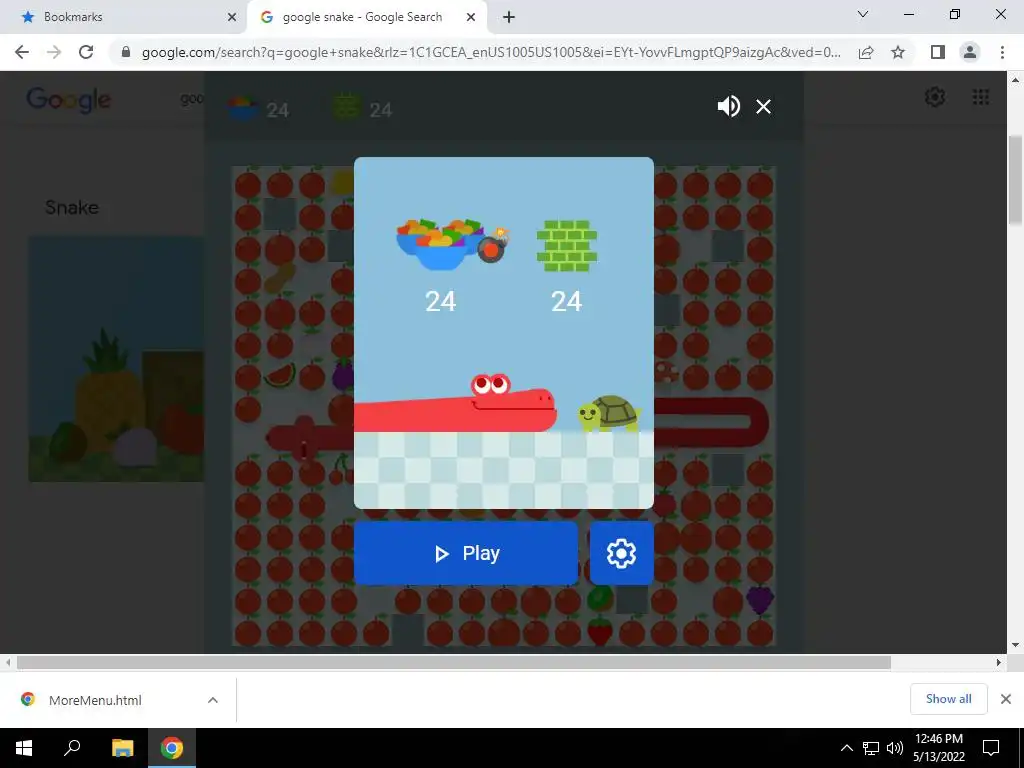Click scroll right arrow on horizontal scrollbar
1024x768 pixels.
point(999,662)
